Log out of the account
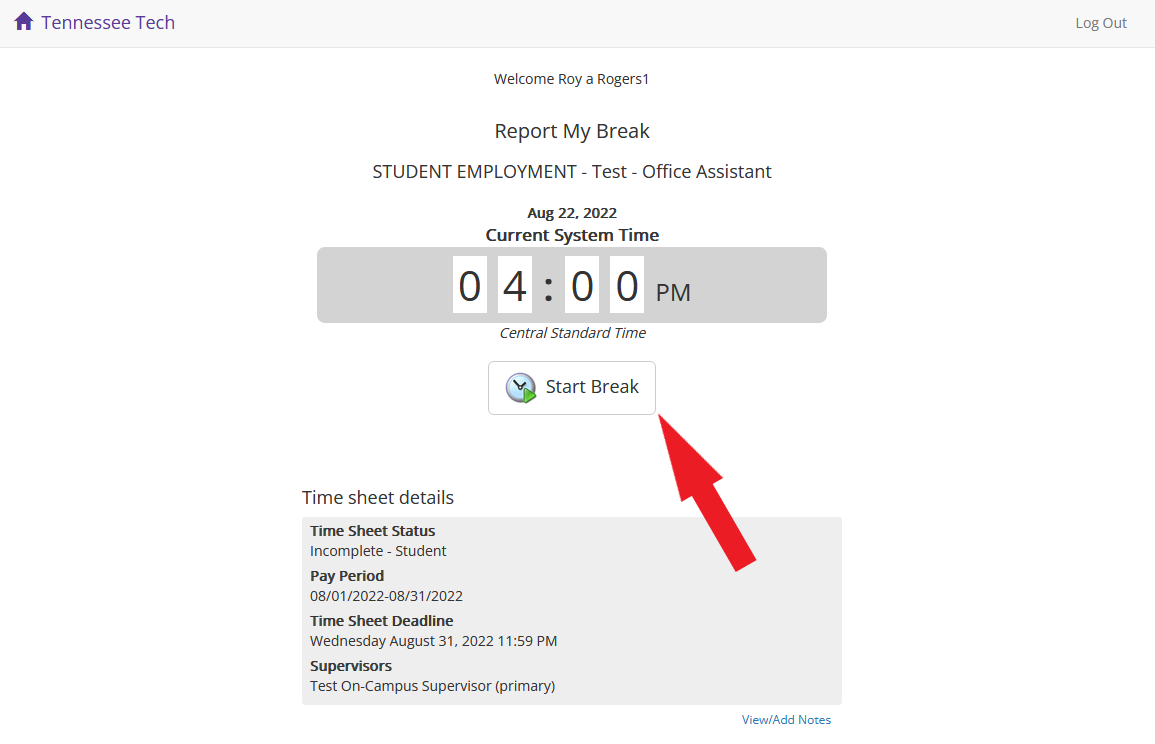This screenshot has width=1155, height=744. pos(1100,23)
